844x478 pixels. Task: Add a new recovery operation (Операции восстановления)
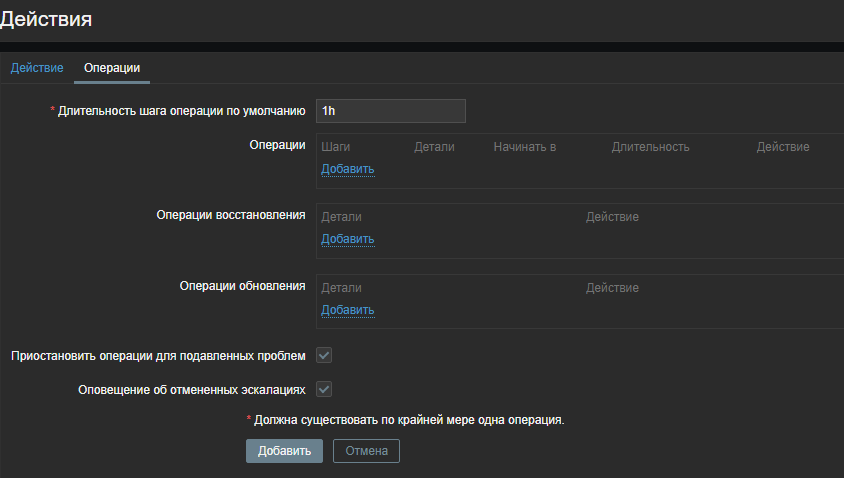[x=347, y=239]
